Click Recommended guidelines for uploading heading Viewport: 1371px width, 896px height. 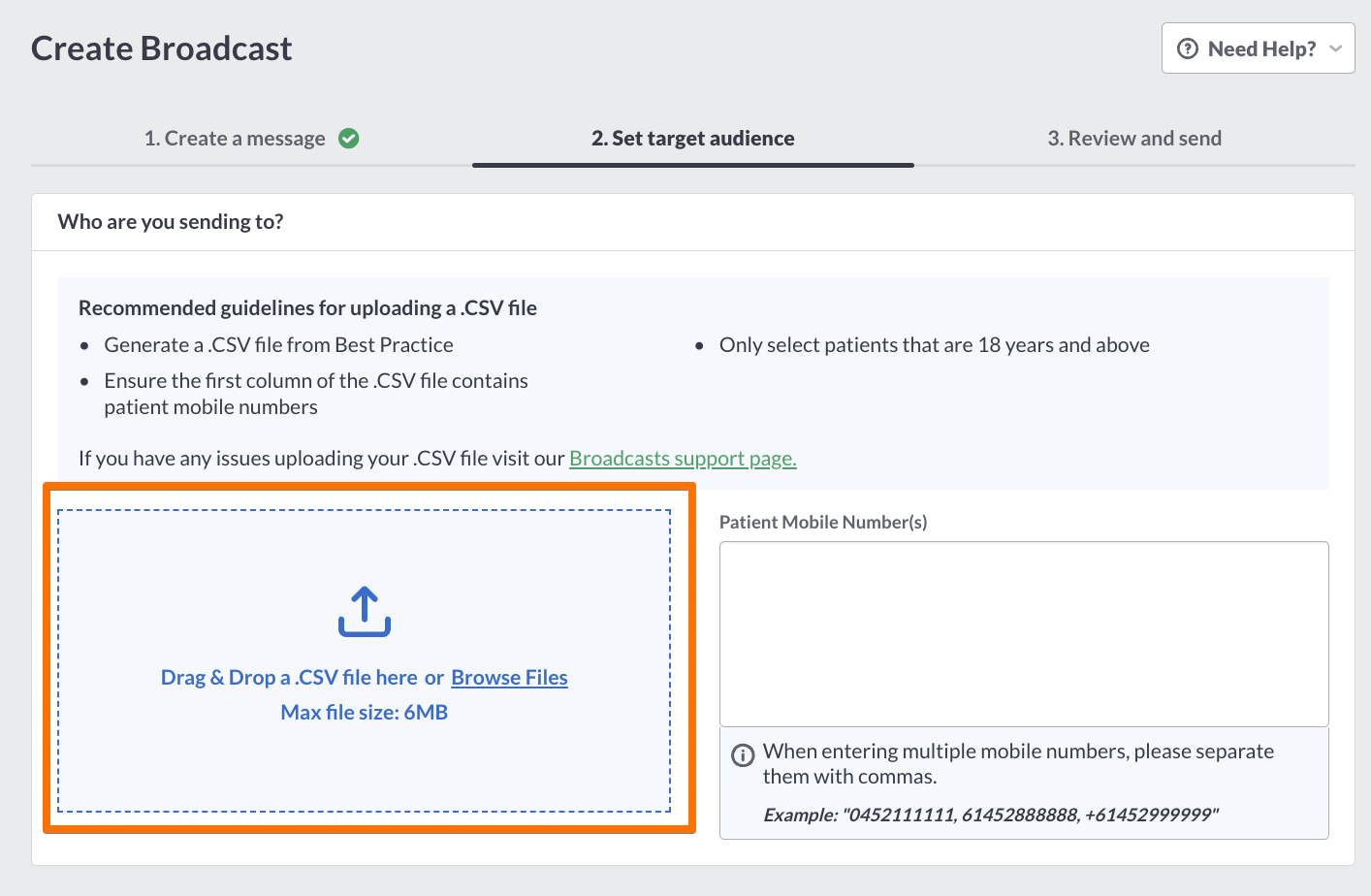click(x=307, y=308)
